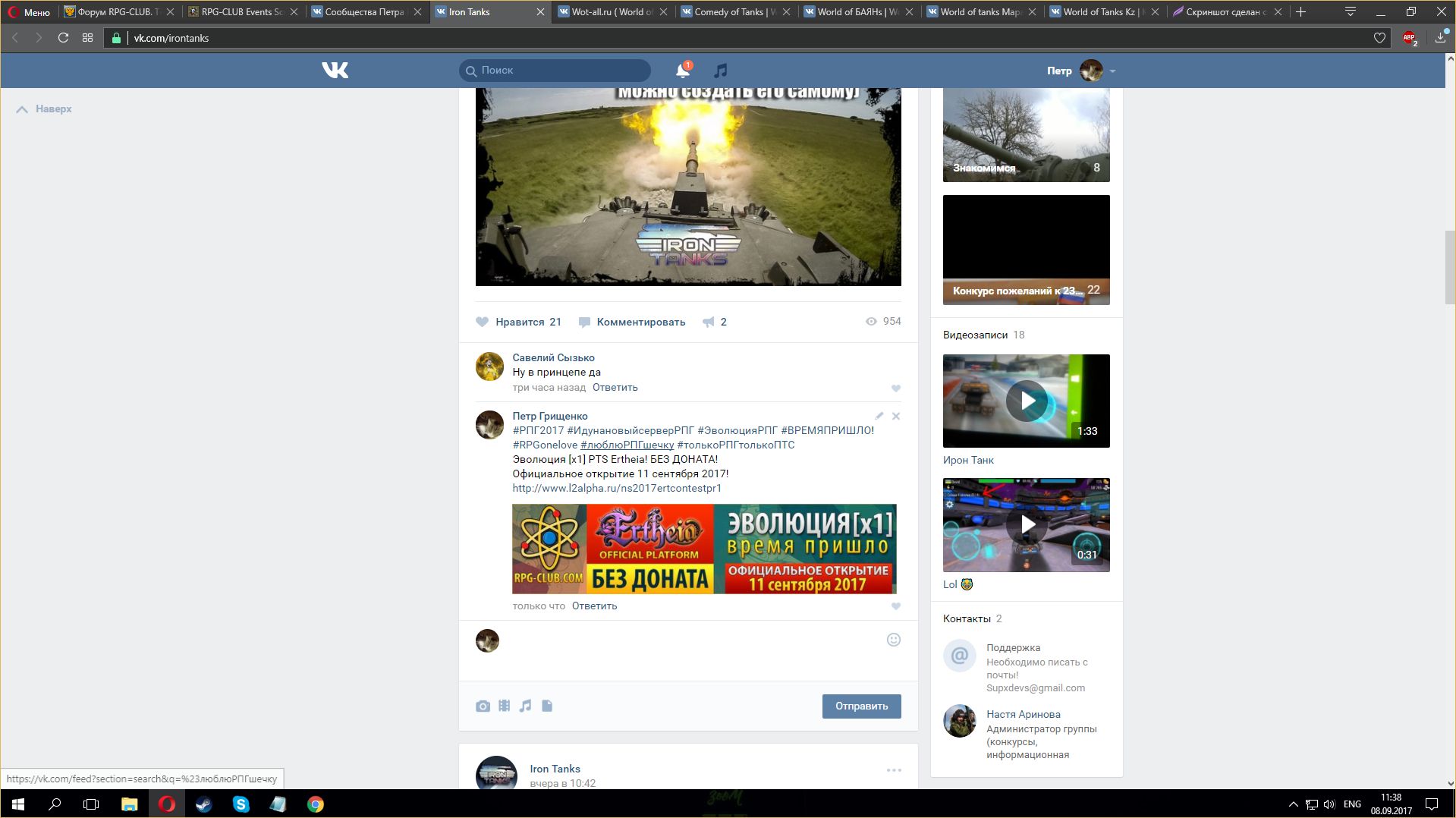
Task: Open Speed Dial grid icon
Action: click(87, 38)
